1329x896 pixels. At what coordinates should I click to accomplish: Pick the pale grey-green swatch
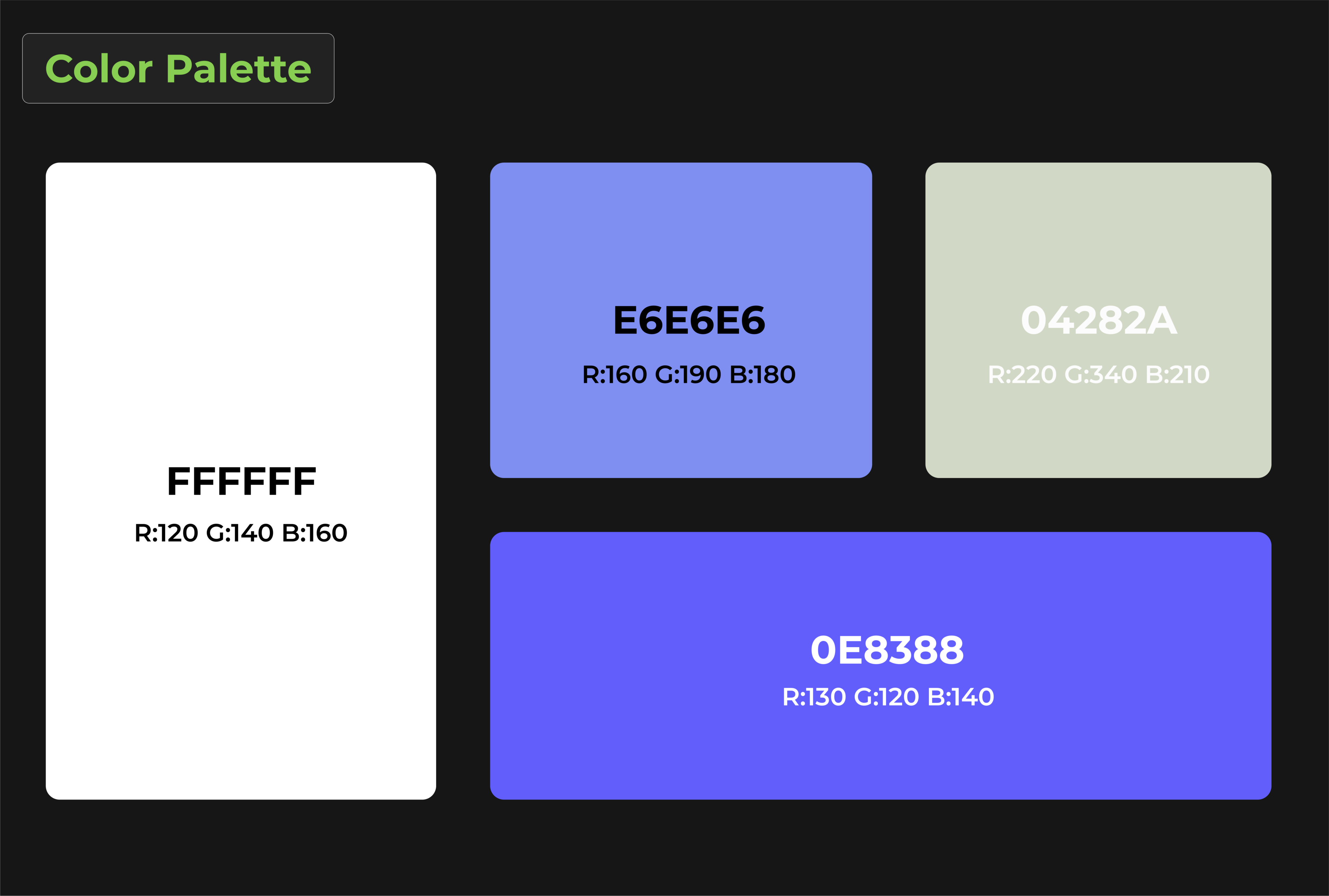1097,229
